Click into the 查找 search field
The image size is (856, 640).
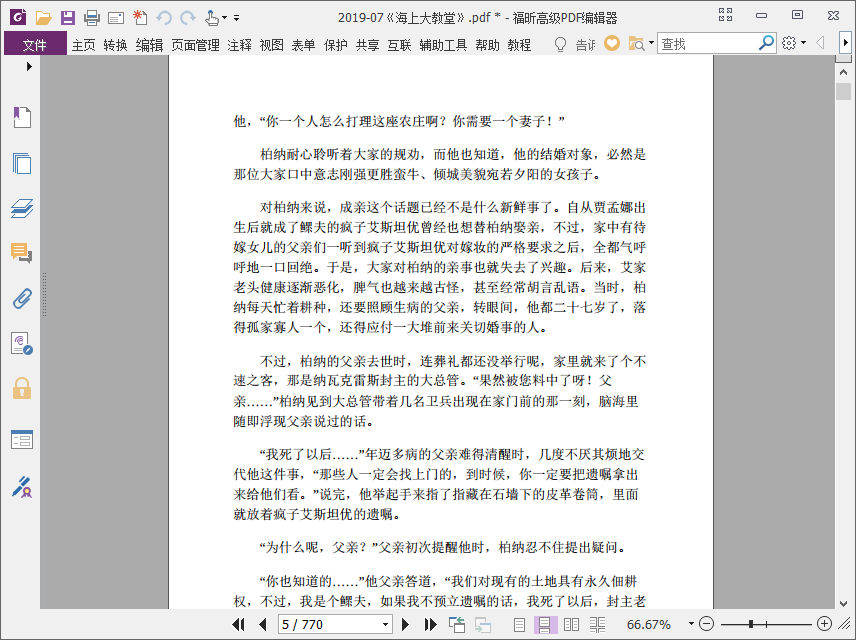(708, 44)
